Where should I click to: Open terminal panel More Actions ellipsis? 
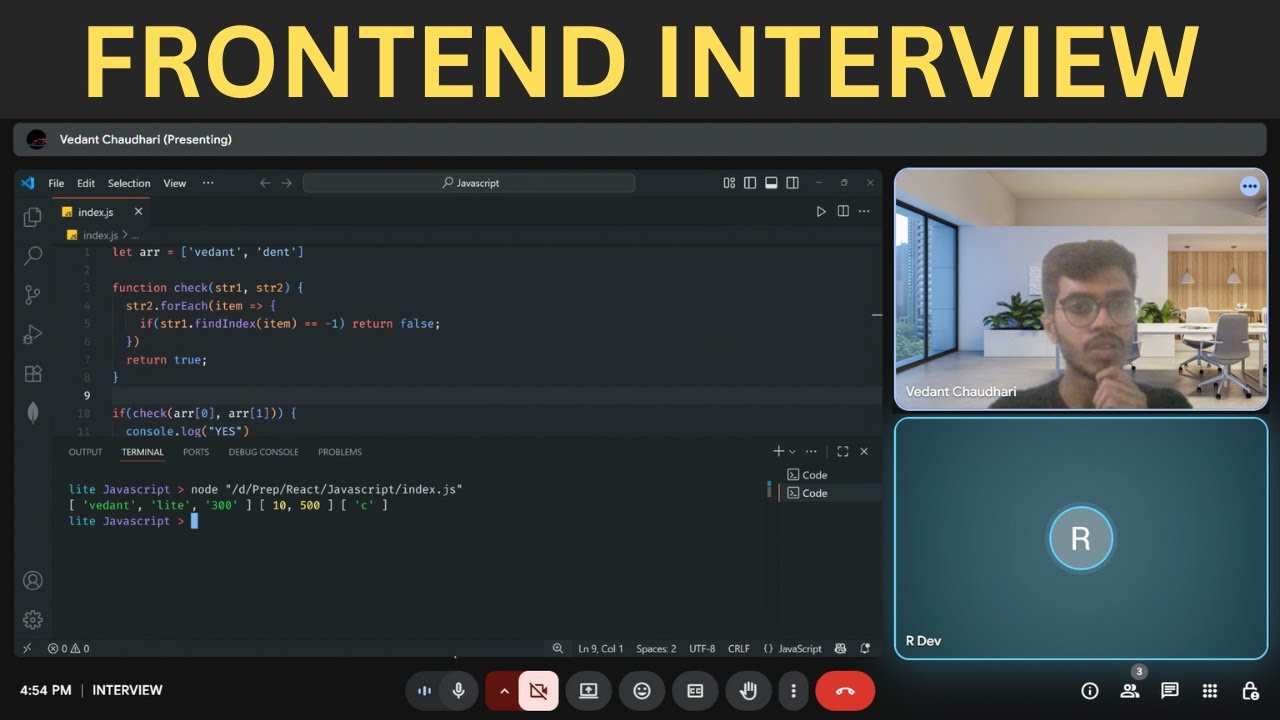coord(811,452)
